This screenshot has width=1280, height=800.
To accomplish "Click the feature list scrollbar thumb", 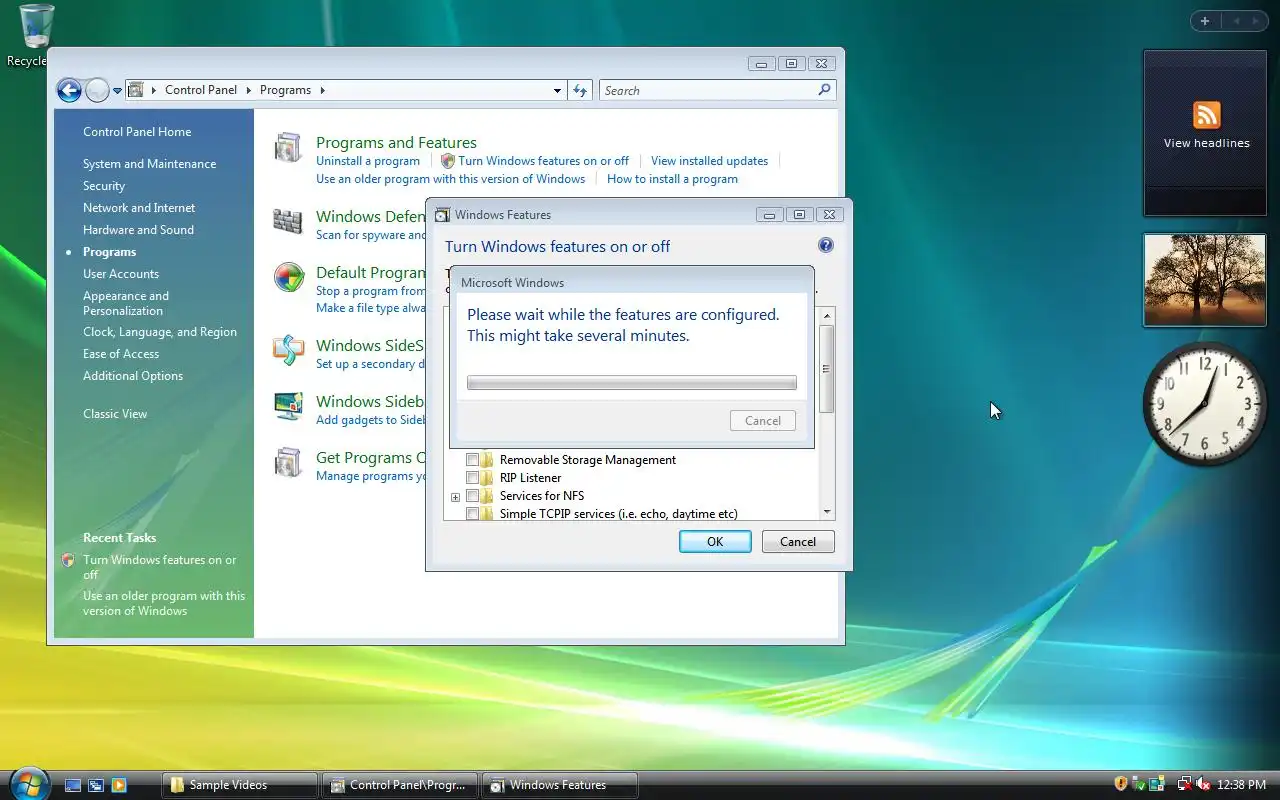I will click(826, 369).
